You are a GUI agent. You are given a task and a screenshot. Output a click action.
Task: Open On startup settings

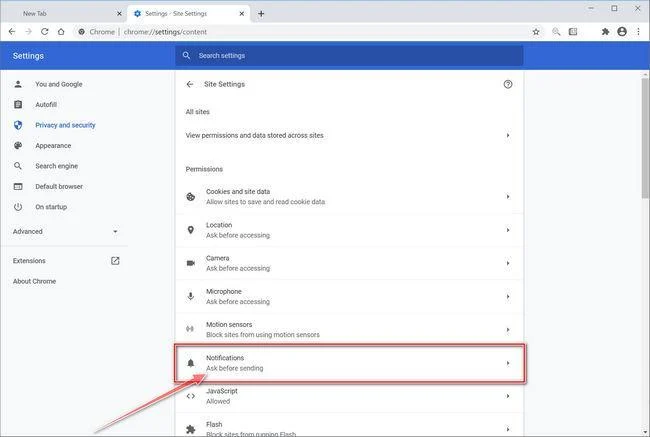(x=51, y=207)
